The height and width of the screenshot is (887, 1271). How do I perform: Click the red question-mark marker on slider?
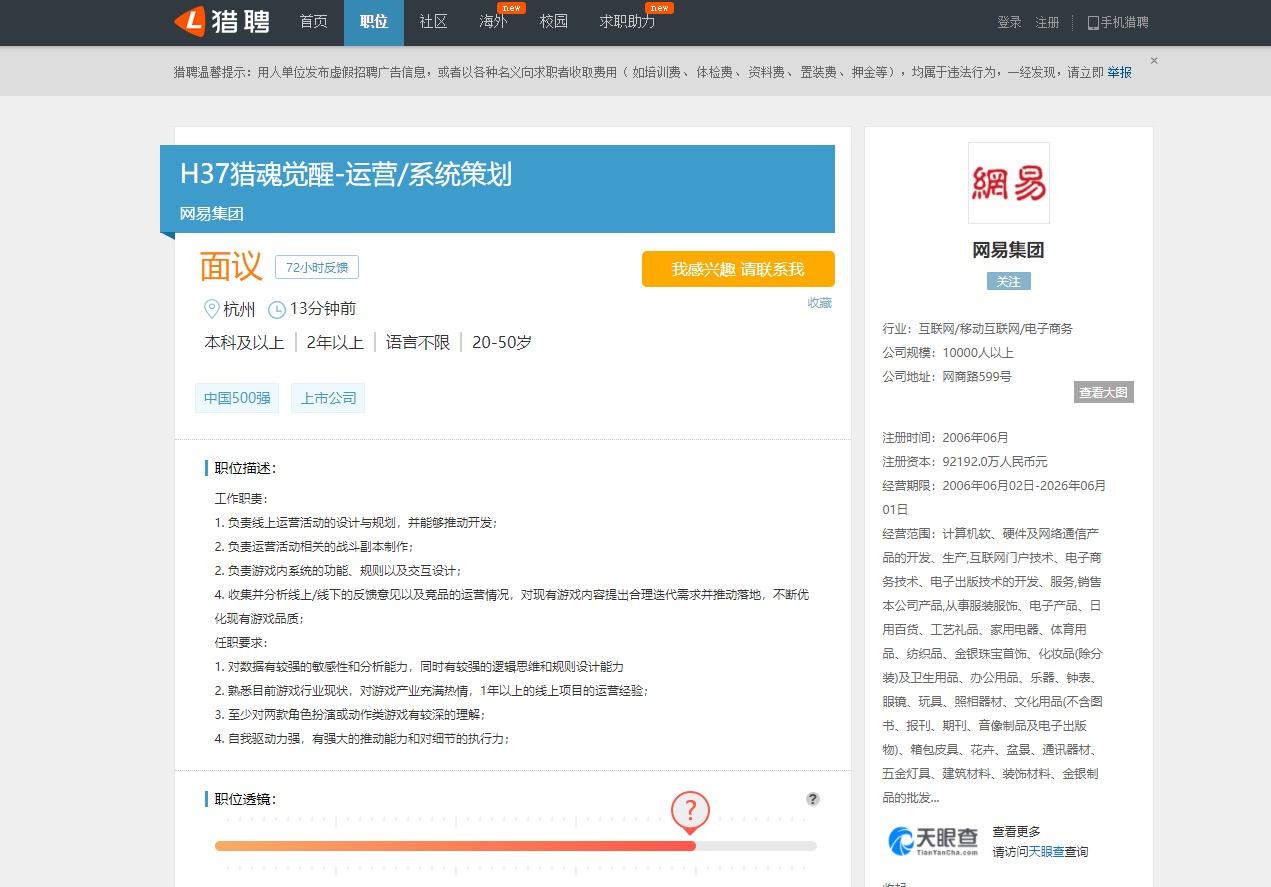(x=690, y=811)
